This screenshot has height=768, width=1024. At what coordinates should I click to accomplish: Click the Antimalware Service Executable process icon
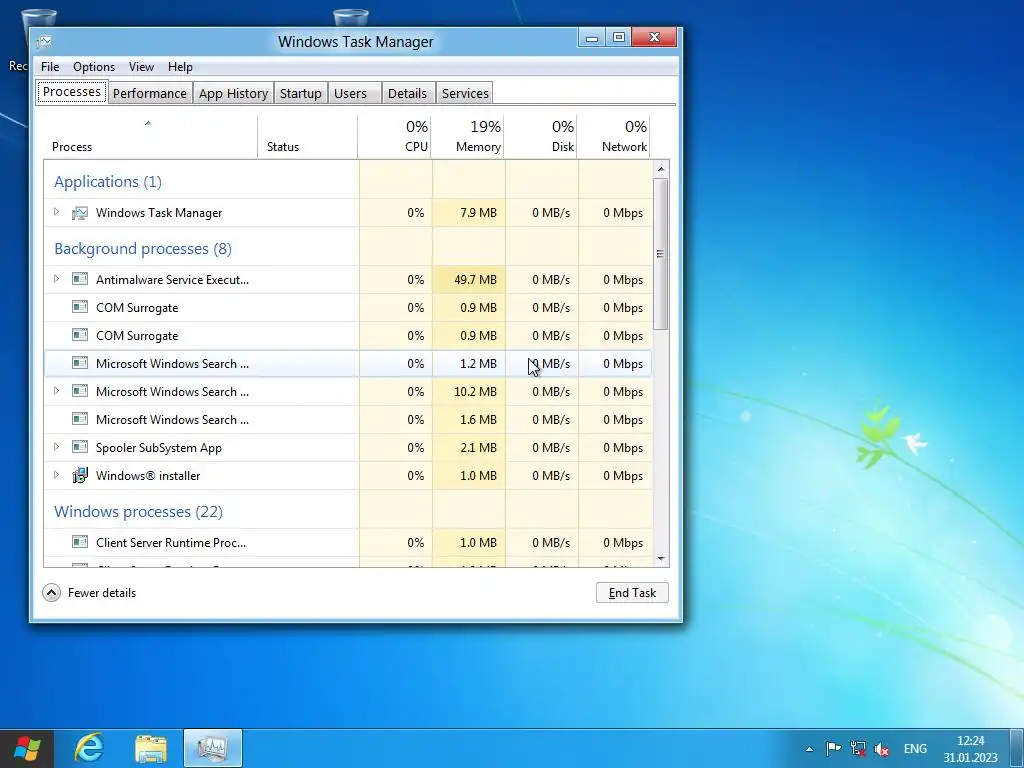point(80,280)
